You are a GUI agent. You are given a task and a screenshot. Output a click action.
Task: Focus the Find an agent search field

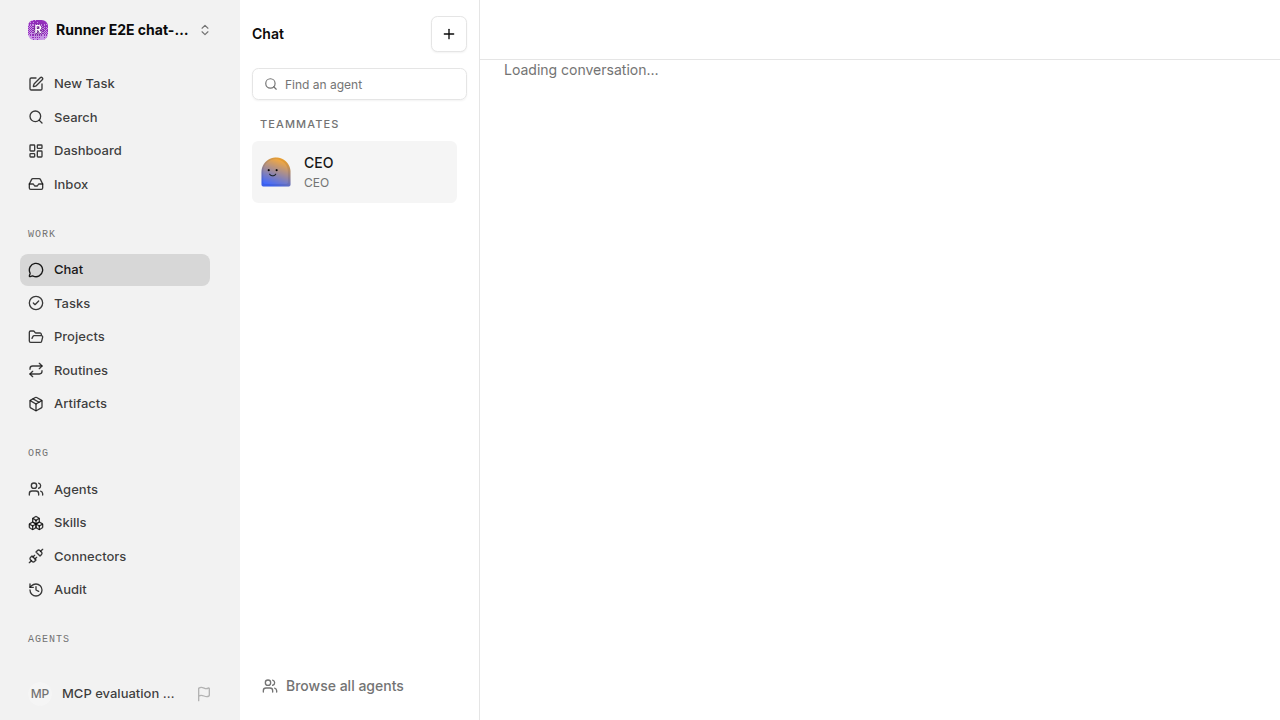pos(359,85)
